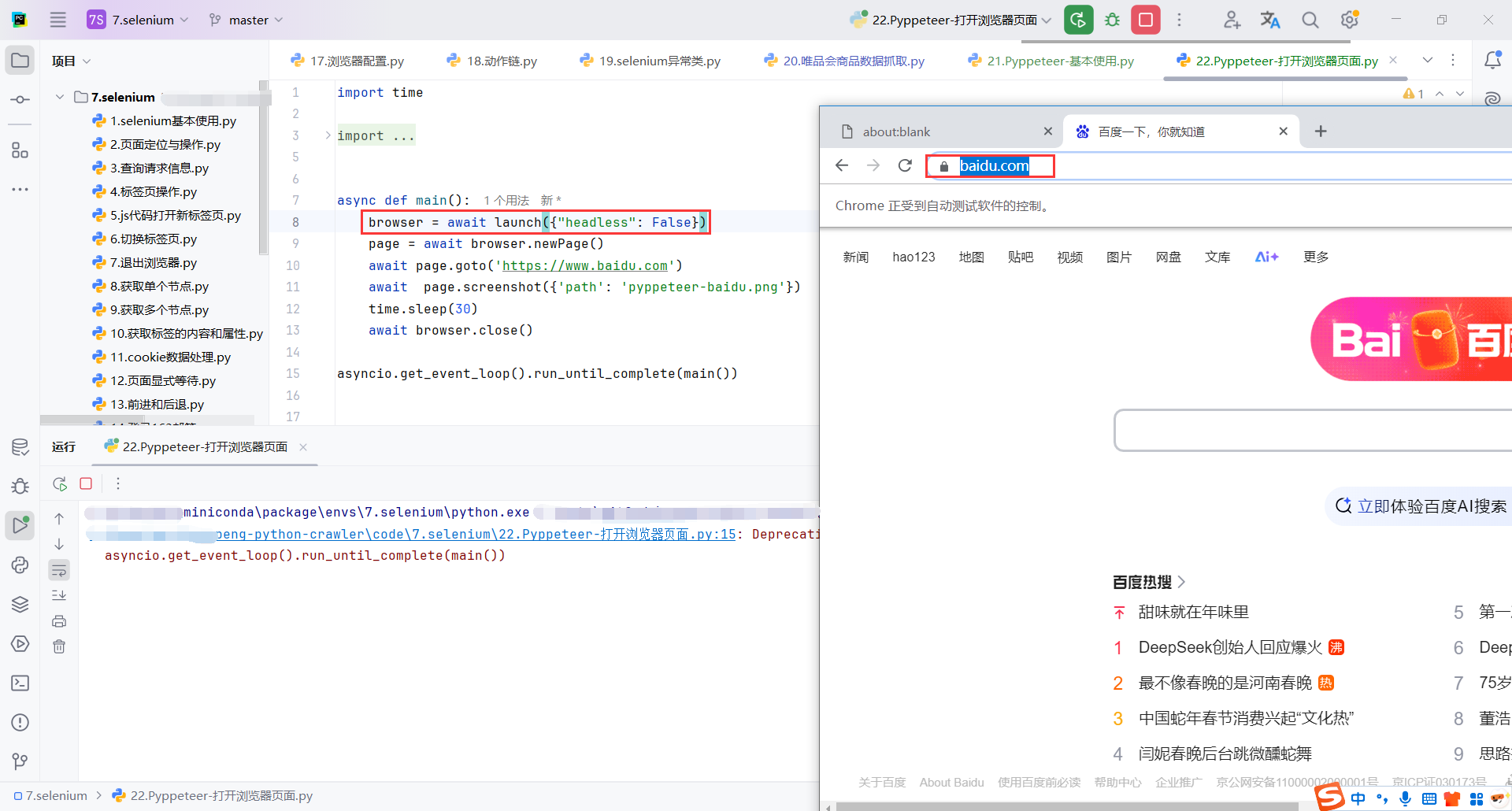This screenshot has width=1512, height=811.
Task: Click the Chrome address bar showing baidu.com
Action: [994, 165]
